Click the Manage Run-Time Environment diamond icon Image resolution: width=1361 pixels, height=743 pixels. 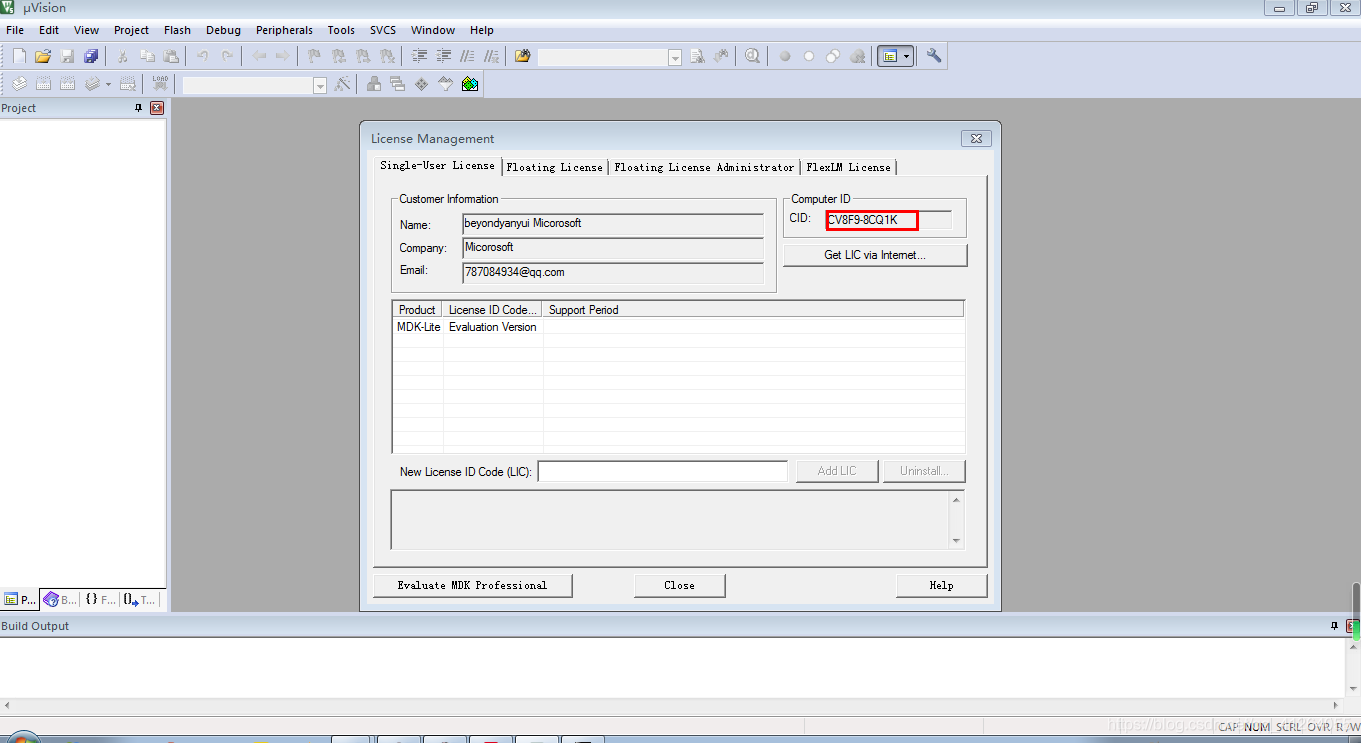click(421, 84)
